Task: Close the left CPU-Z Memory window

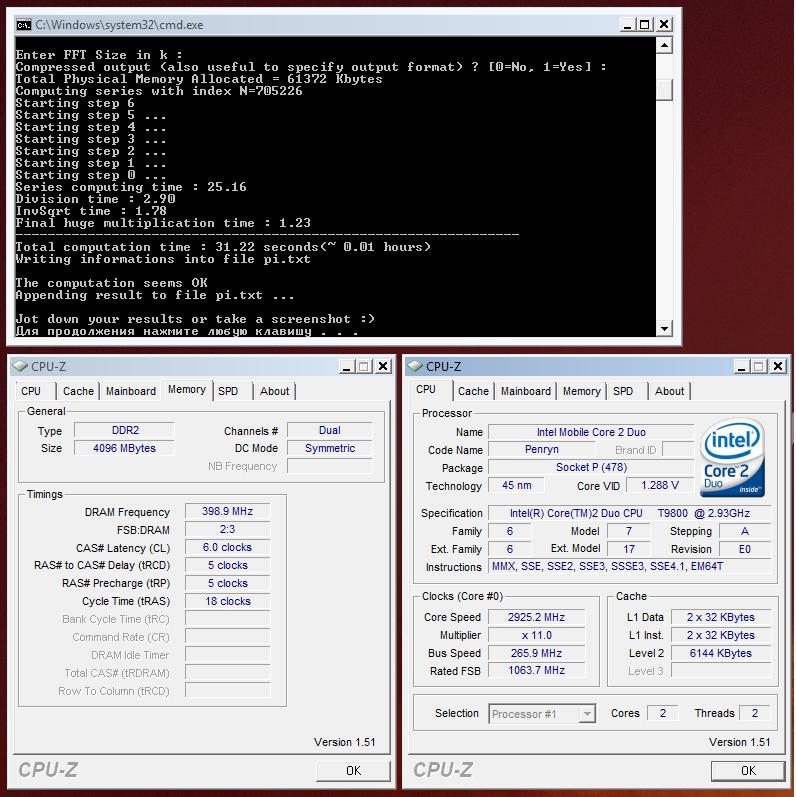Action: 383,366
